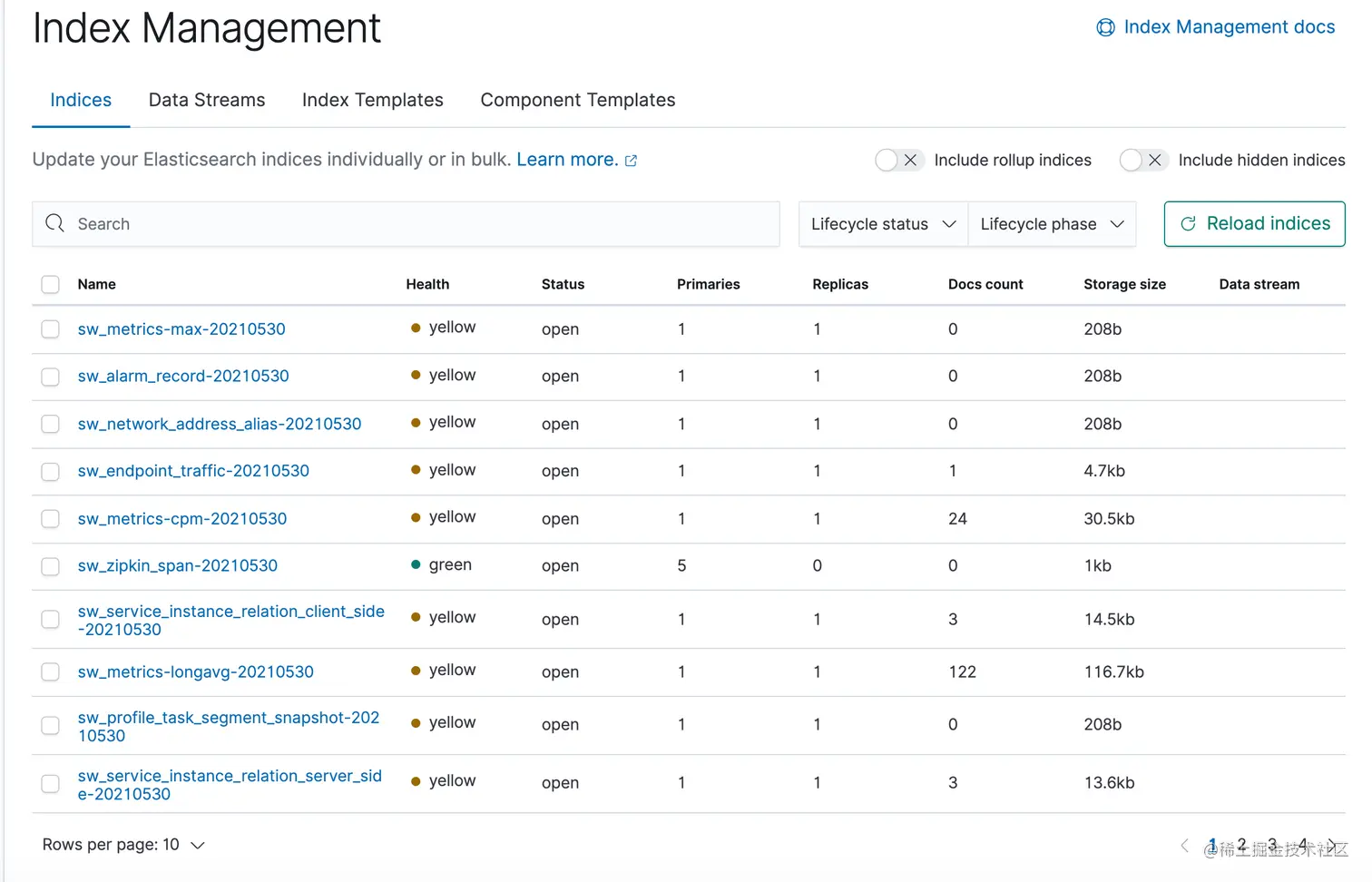Screen dimensions: 1372x882
Task: Click the external link icon beside Learn more
Action: (x=632, y=161)
